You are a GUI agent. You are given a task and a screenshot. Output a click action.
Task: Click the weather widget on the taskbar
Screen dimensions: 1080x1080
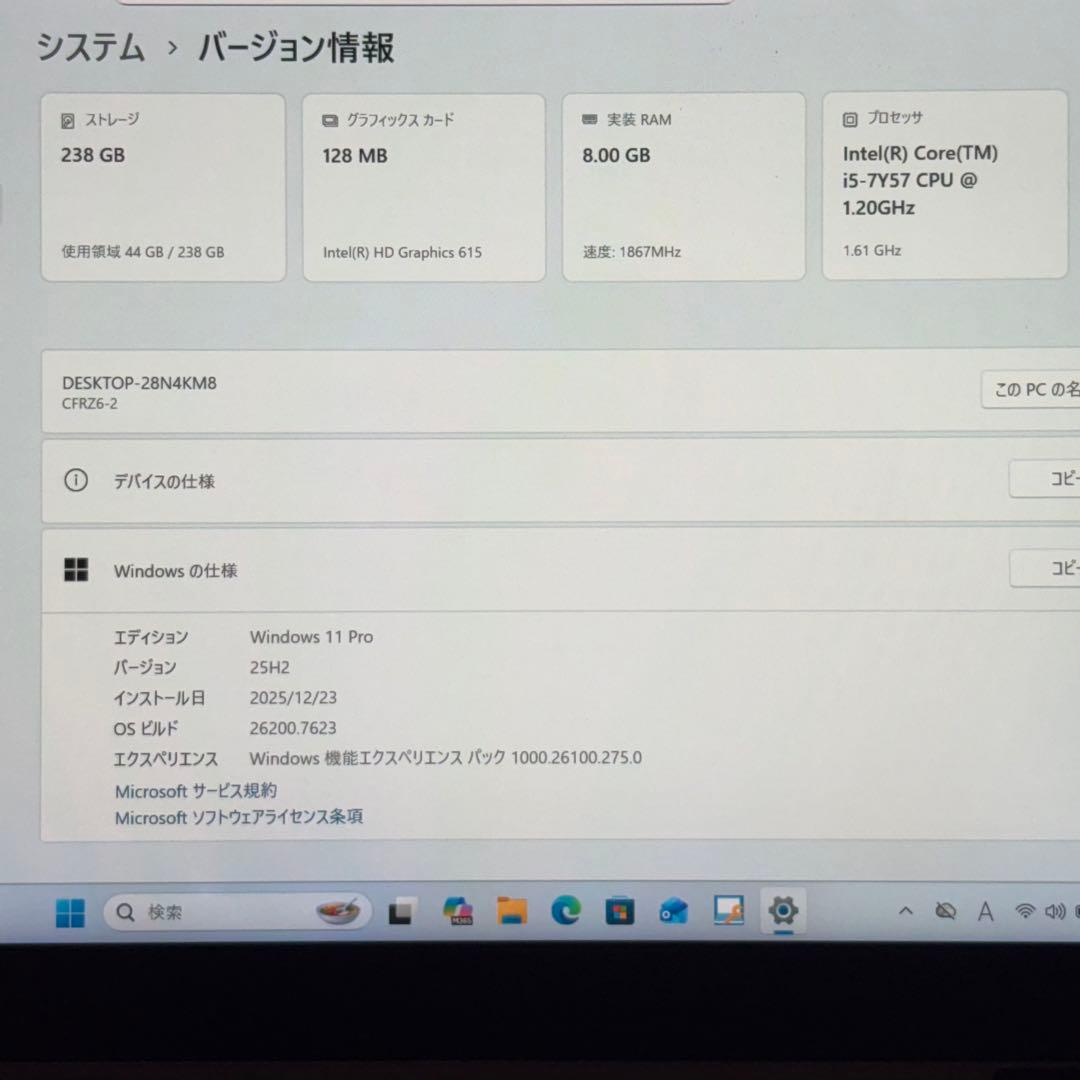[338, 911]
